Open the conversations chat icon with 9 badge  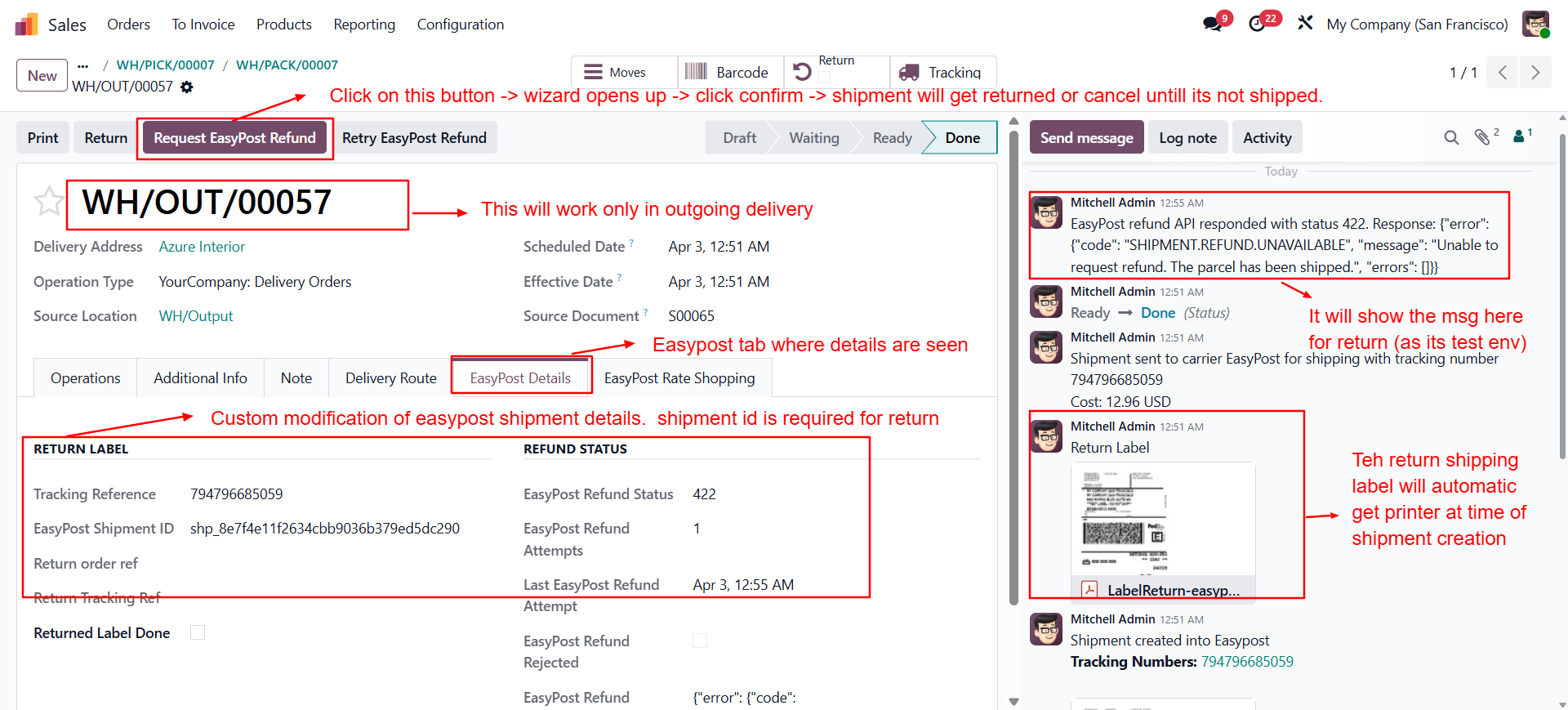coord(1213,25)
